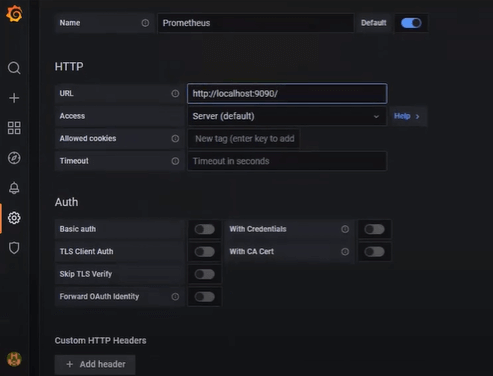Open the Explore compass icon
This screenshot has width=493, height=376.
14,158
